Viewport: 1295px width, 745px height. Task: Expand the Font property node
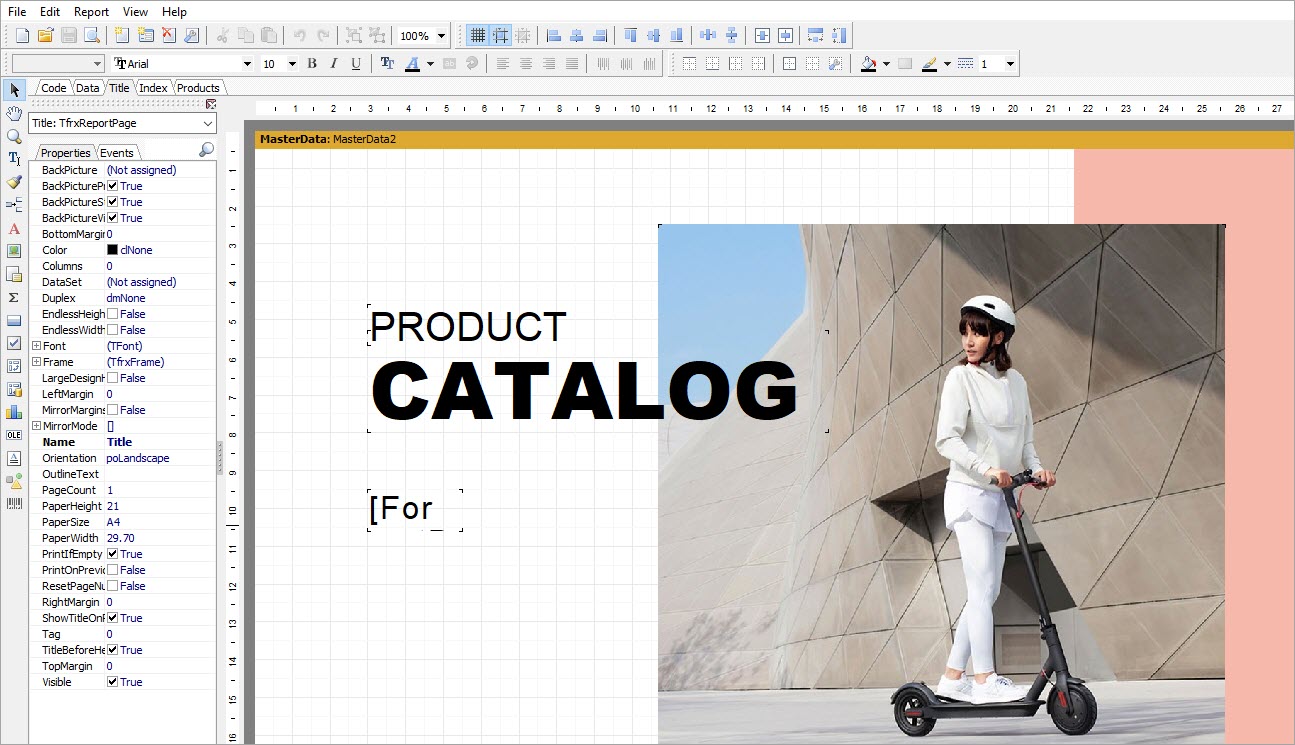coord(36,346)
